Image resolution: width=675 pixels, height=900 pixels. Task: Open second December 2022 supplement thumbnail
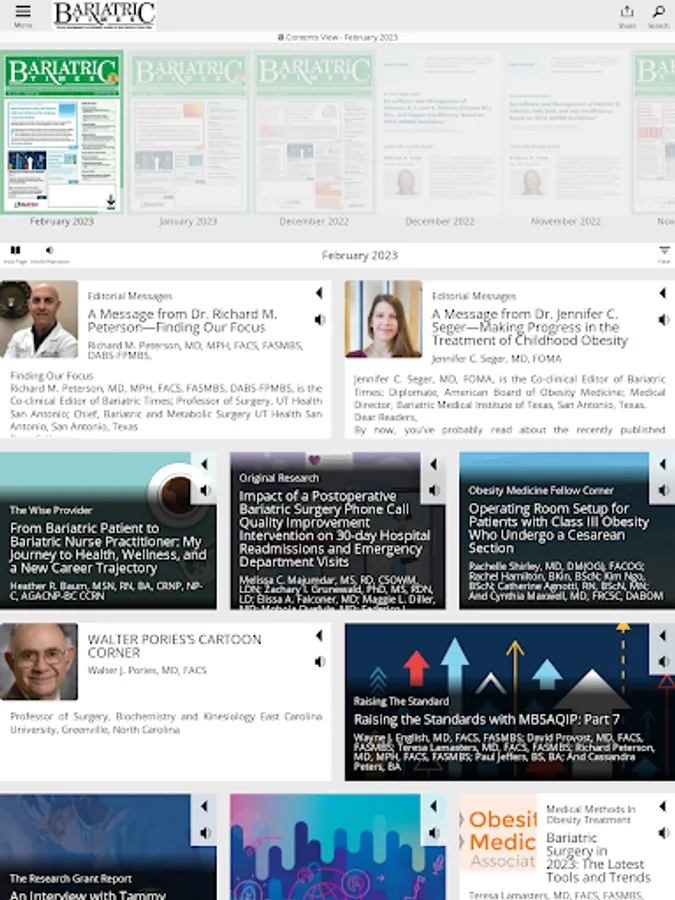[x=440, y=132]
